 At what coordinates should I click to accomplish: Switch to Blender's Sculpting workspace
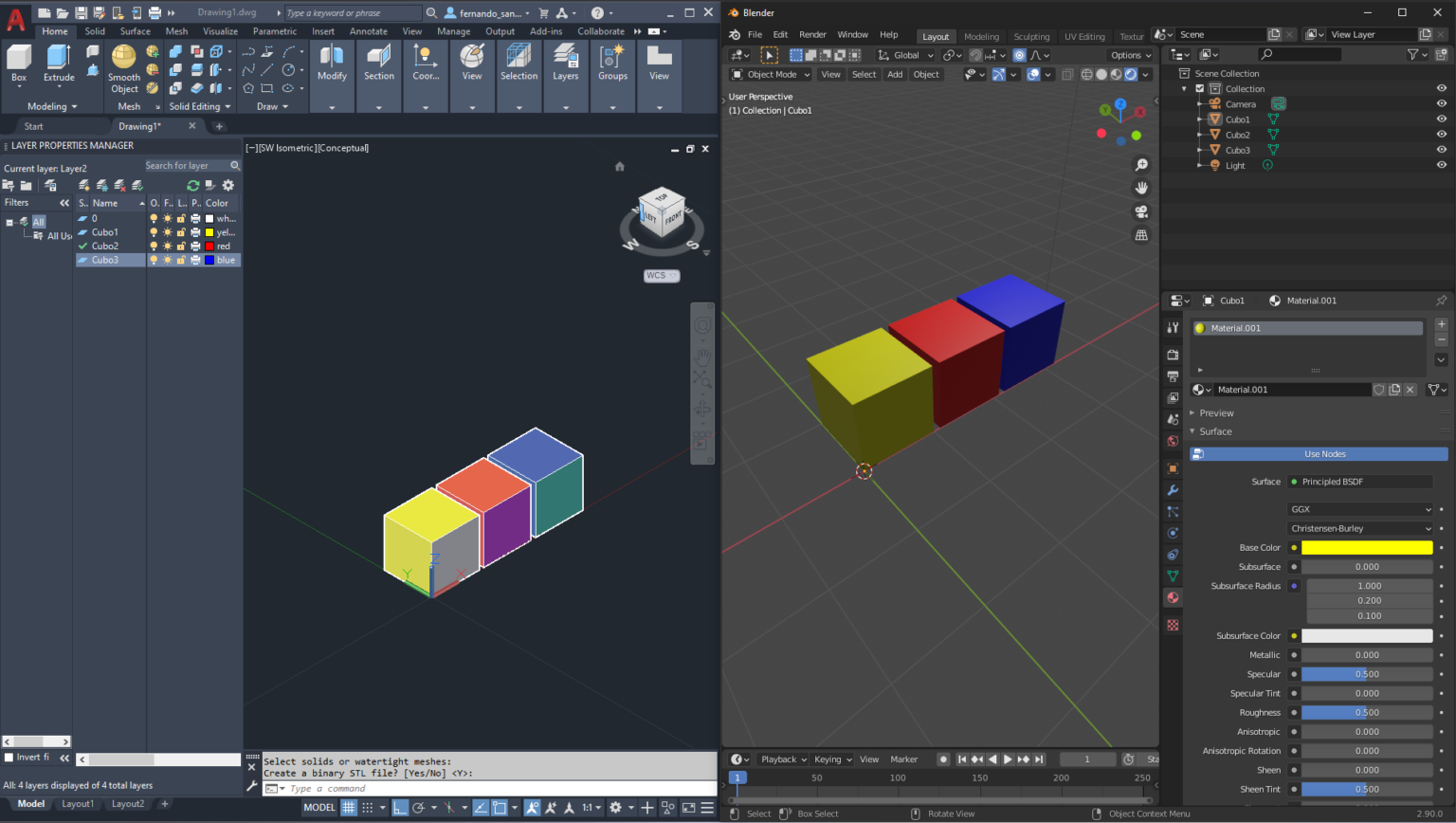pos(1032,36)
